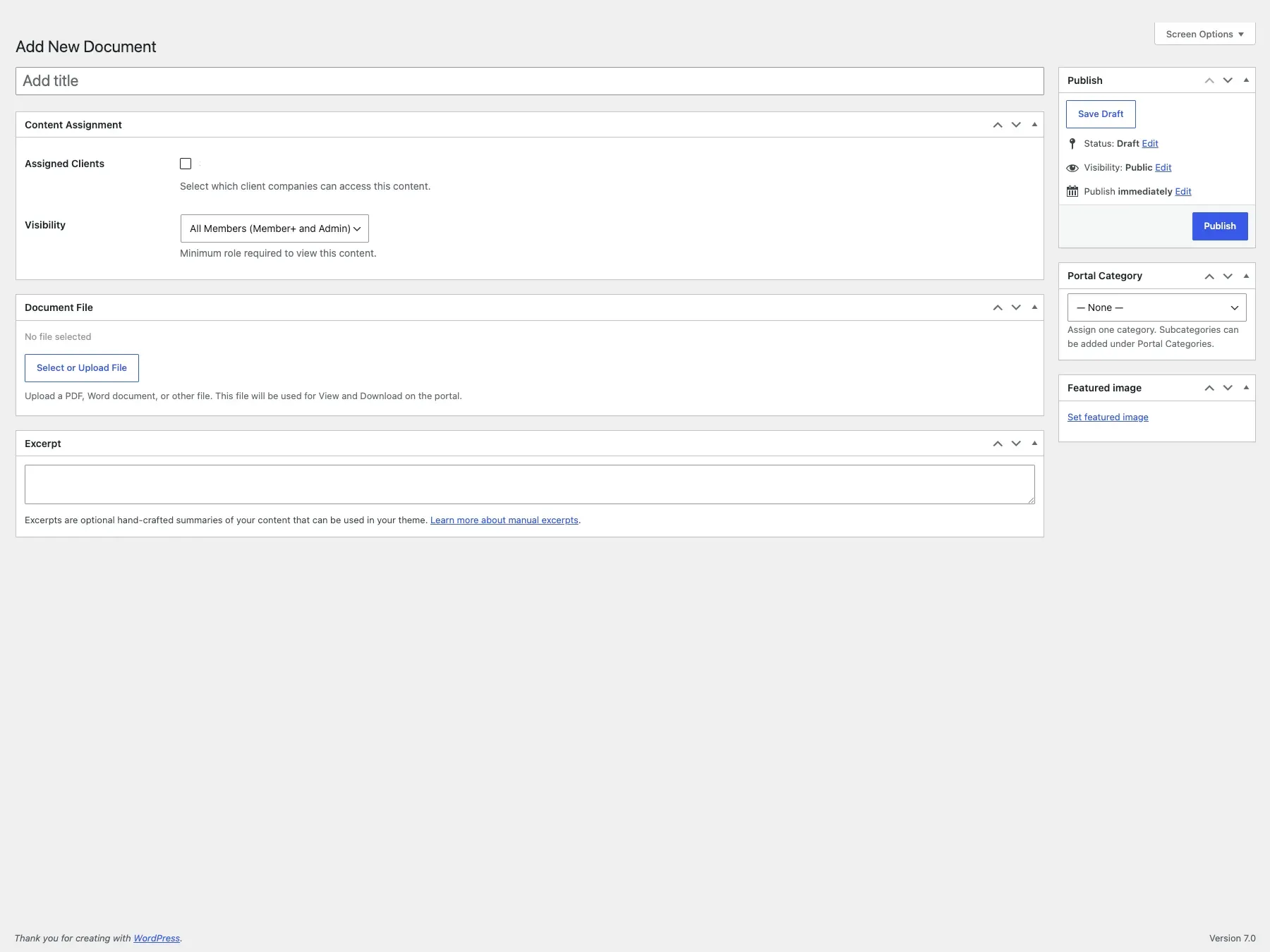
Task: Click the Version 7.0 footer text
Action: (x=1233, y=939)
